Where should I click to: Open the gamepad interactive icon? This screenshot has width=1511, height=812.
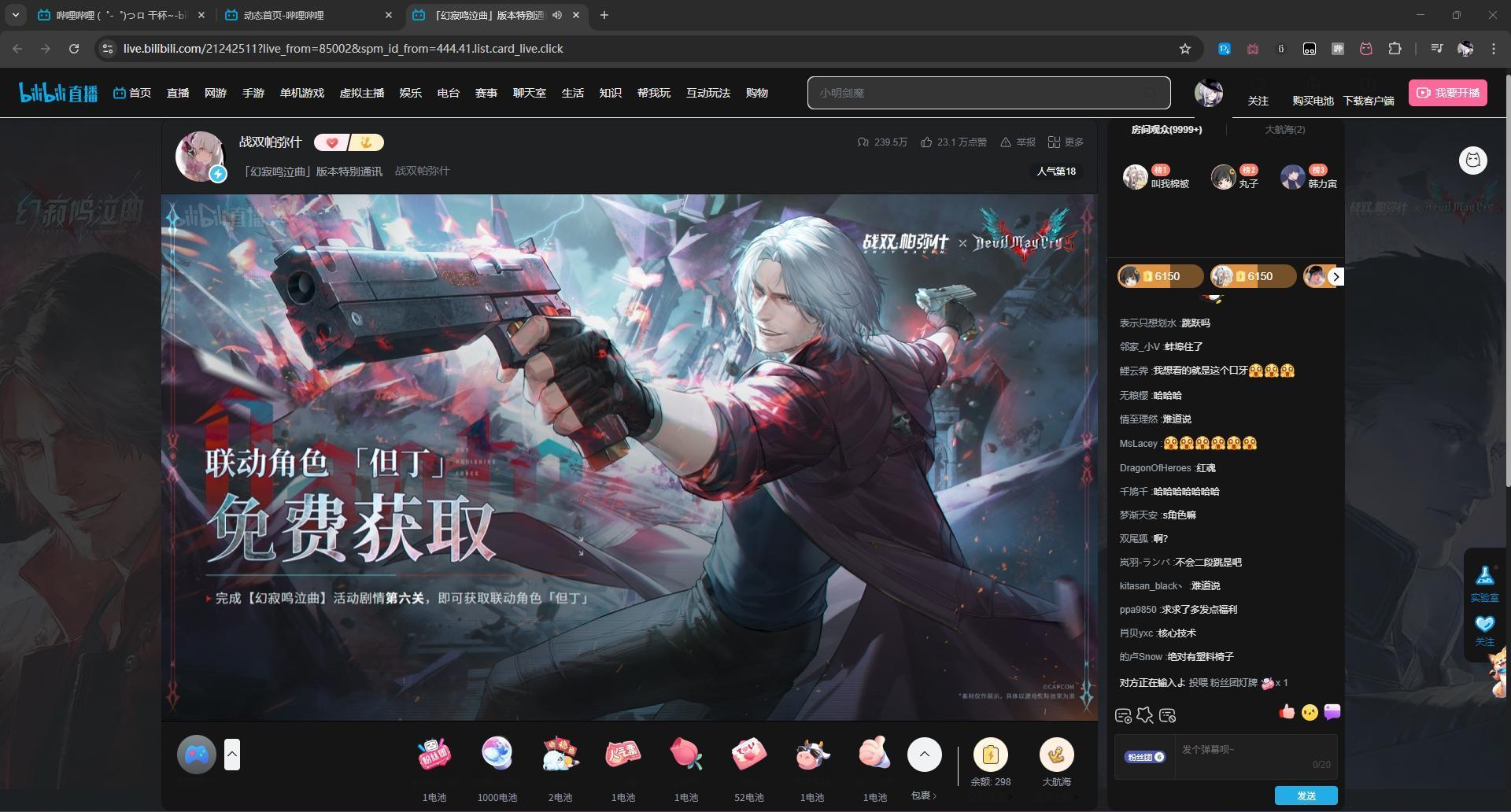[197, 755]
